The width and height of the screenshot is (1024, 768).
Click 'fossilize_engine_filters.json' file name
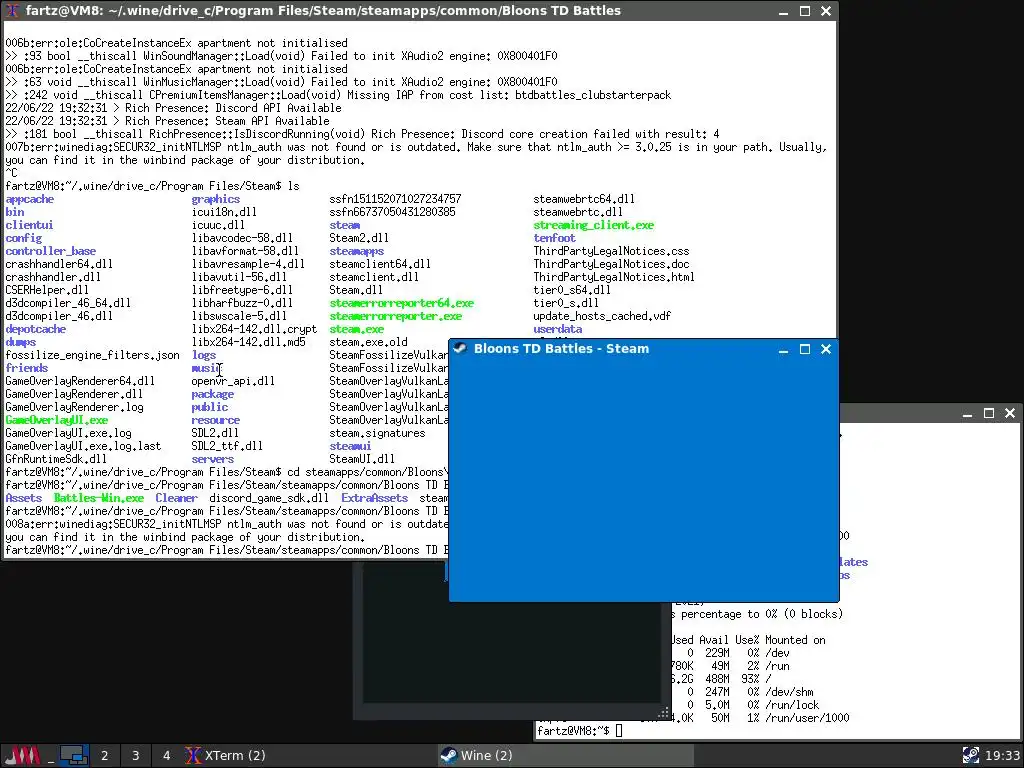click(x=92, y=355)
